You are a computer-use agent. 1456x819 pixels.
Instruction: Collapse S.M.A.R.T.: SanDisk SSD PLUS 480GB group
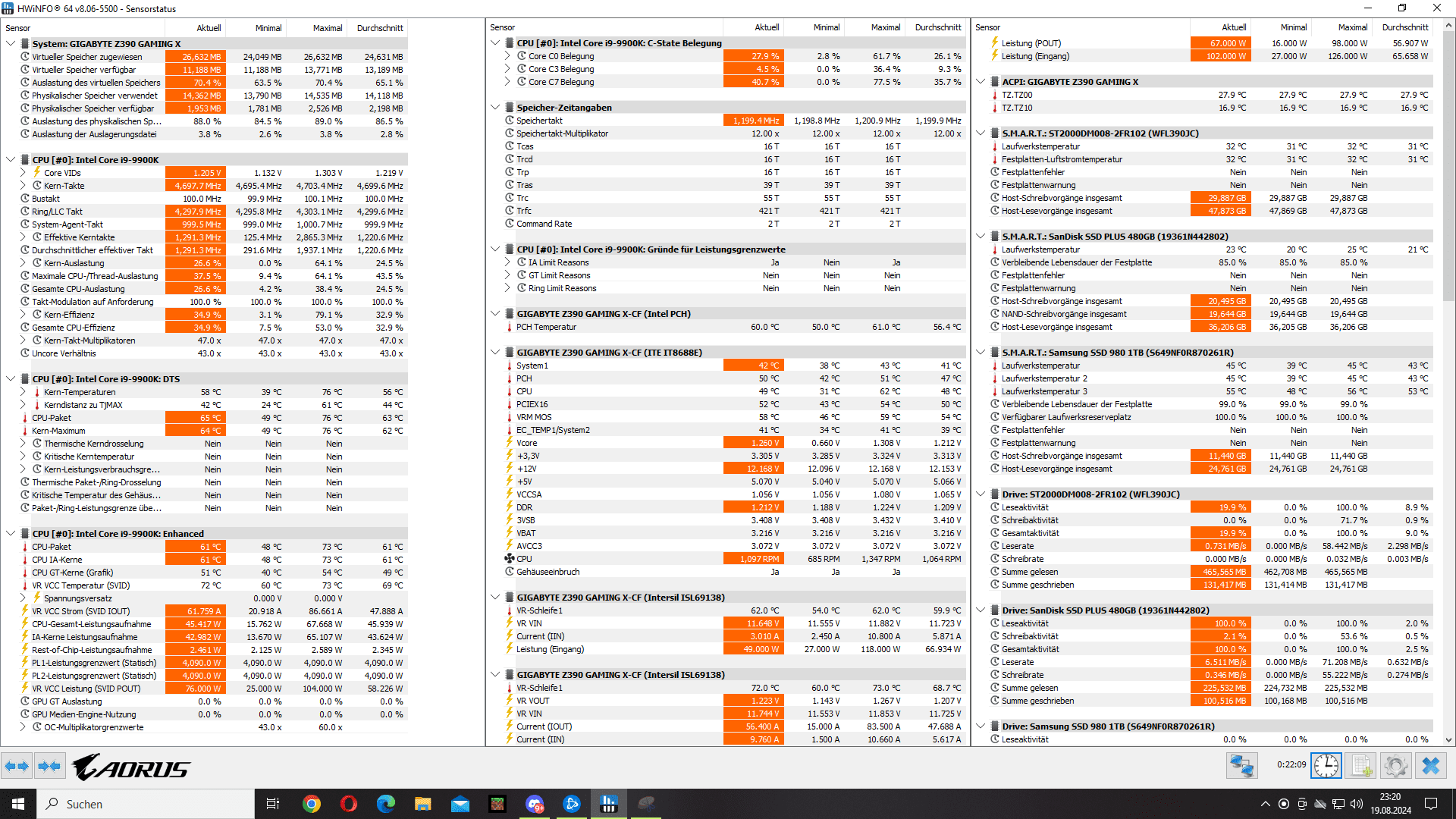pyautogui.click(x=981, y=237)
